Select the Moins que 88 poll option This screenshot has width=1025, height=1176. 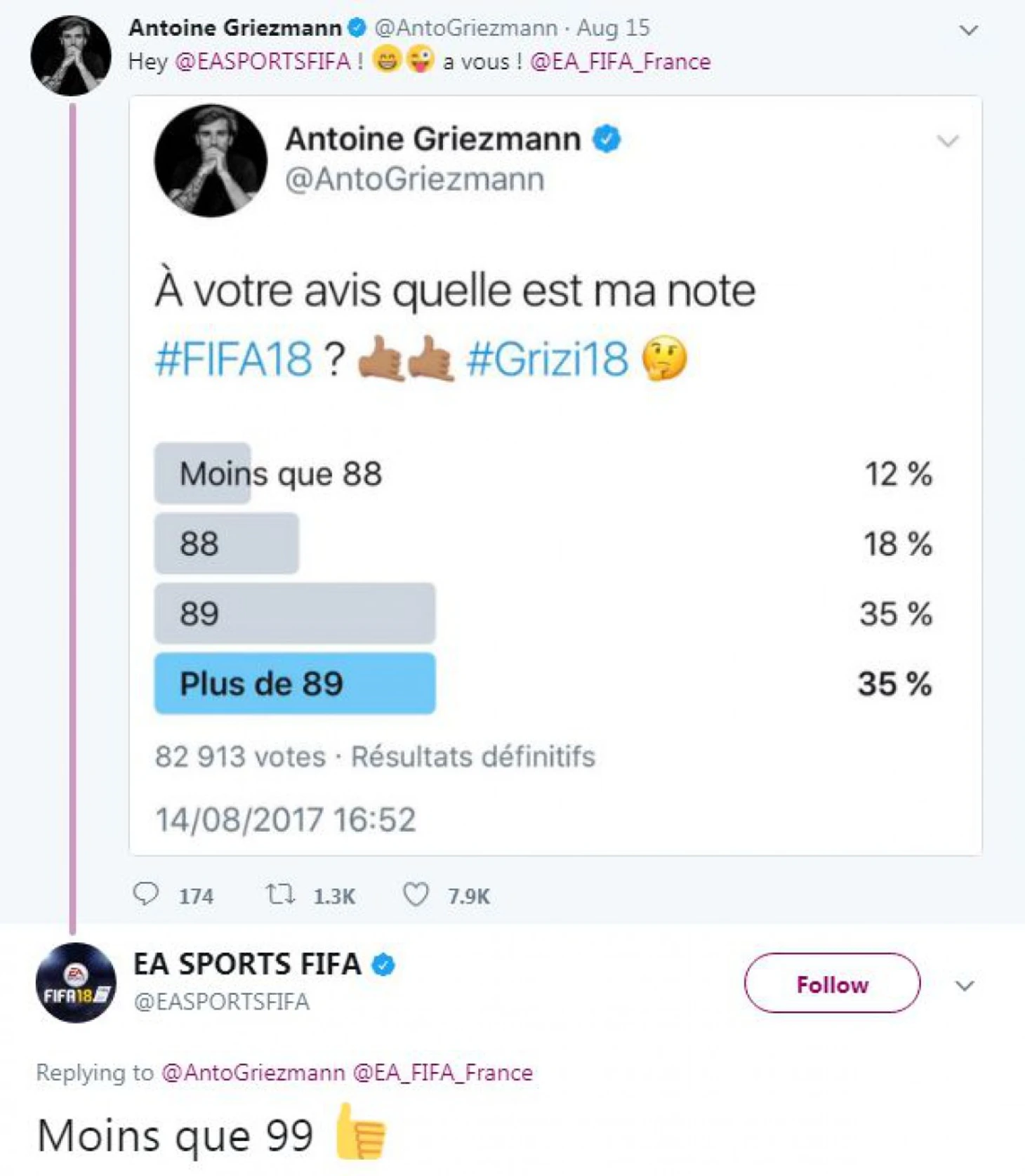click(x=543, y=473)
